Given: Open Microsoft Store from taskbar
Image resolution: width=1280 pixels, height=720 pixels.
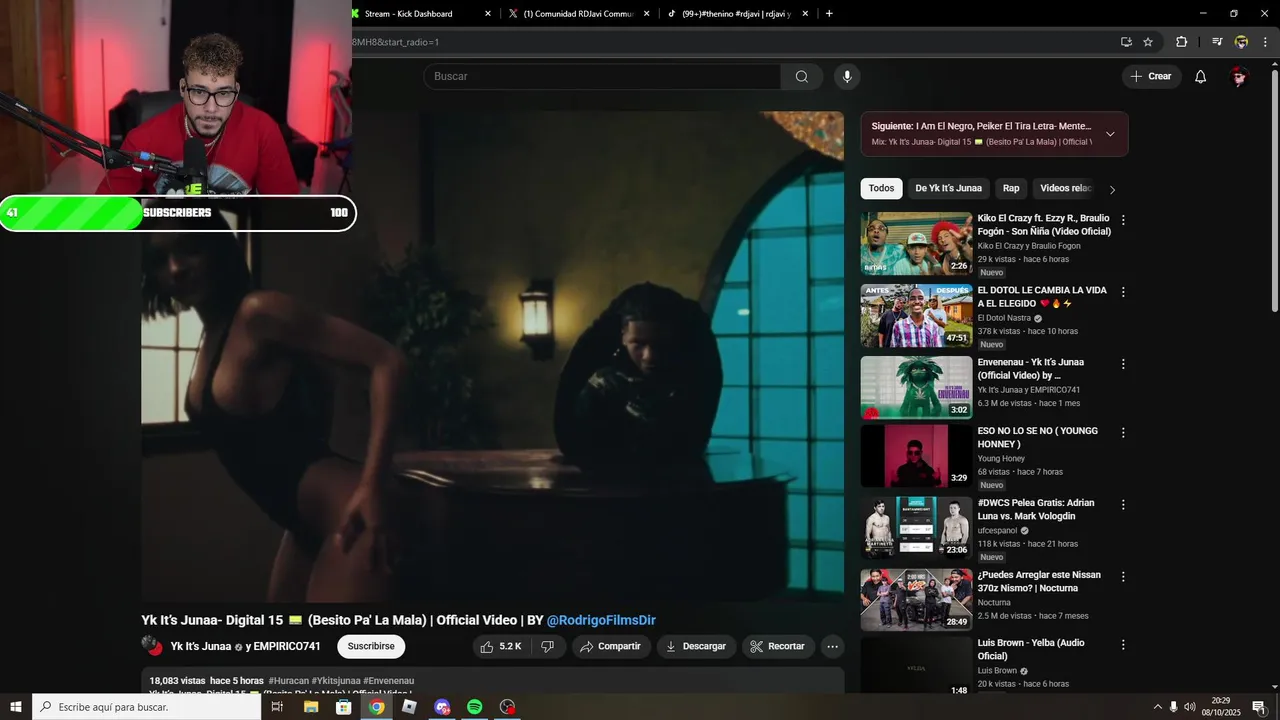Looking at the screenshot, I should (x=344, y=707).
